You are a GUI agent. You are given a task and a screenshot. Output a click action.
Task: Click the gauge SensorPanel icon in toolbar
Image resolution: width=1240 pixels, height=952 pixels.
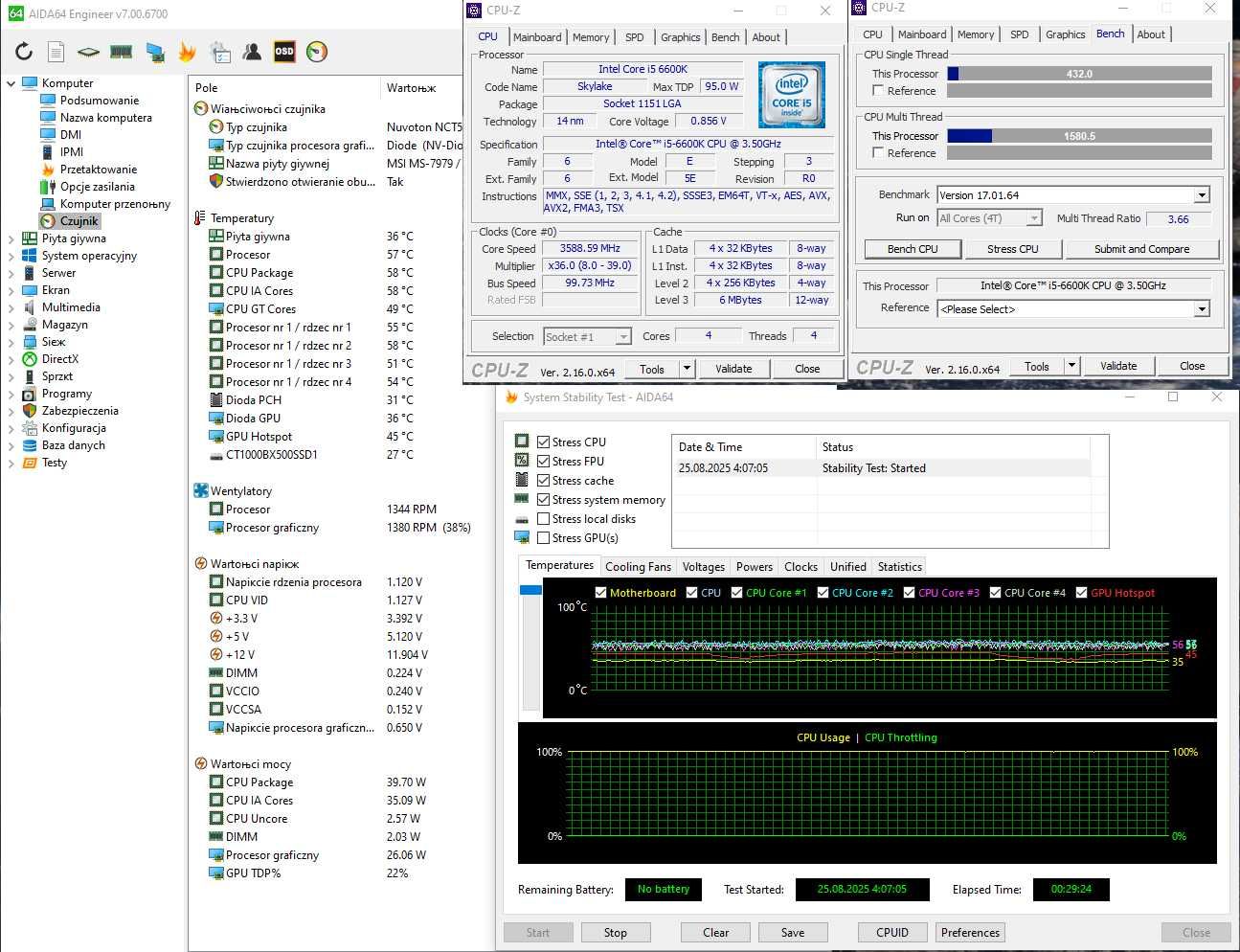[x=317, y=52]
